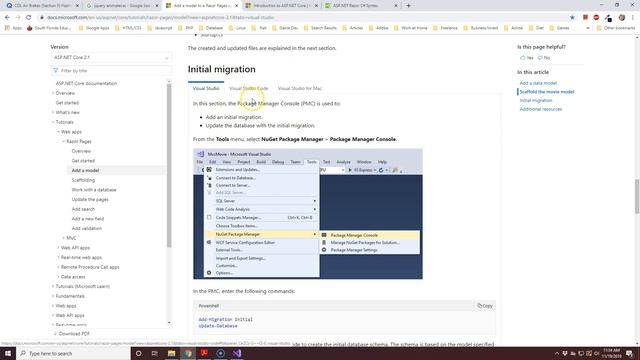640x360 pixels.
Task: Reload the current docs page
Action: [29, 18]
